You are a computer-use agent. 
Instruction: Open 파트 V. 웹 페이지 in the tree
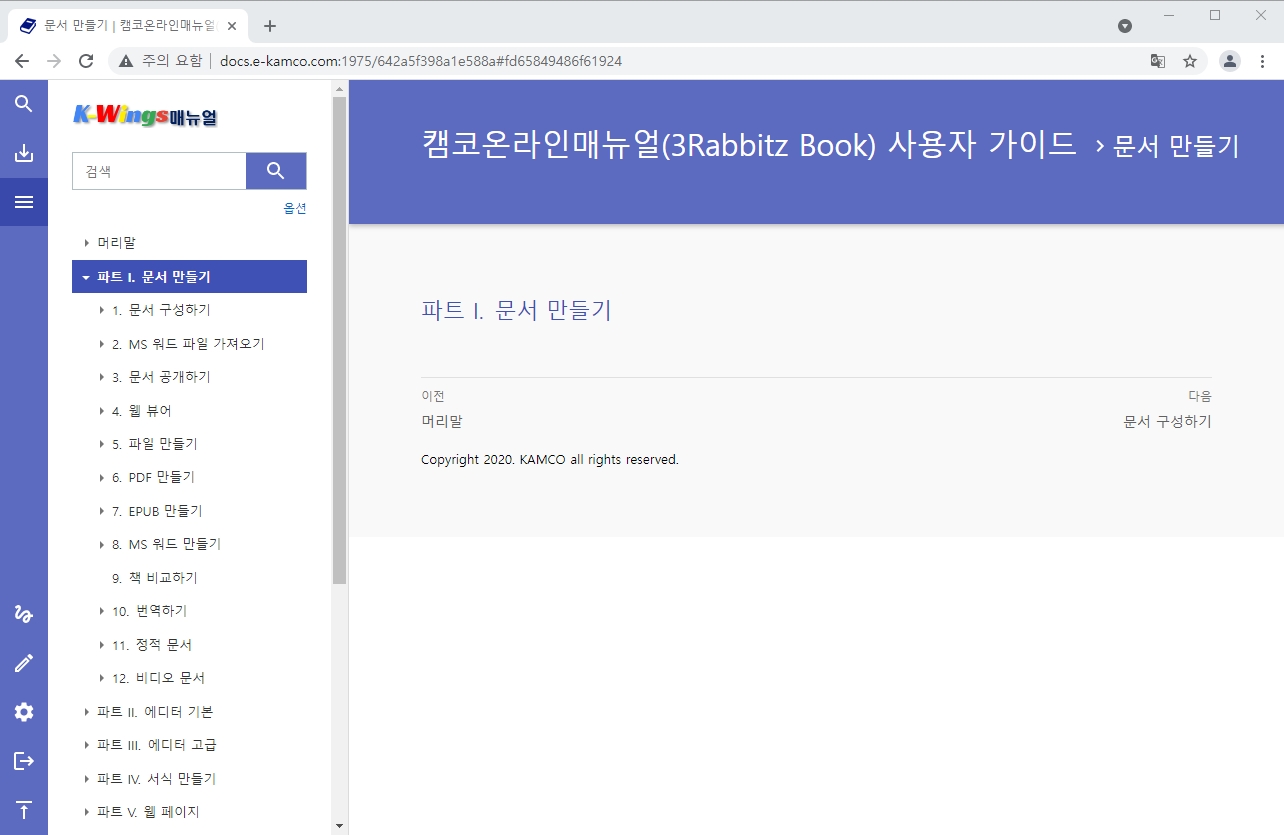coord(148,812)
